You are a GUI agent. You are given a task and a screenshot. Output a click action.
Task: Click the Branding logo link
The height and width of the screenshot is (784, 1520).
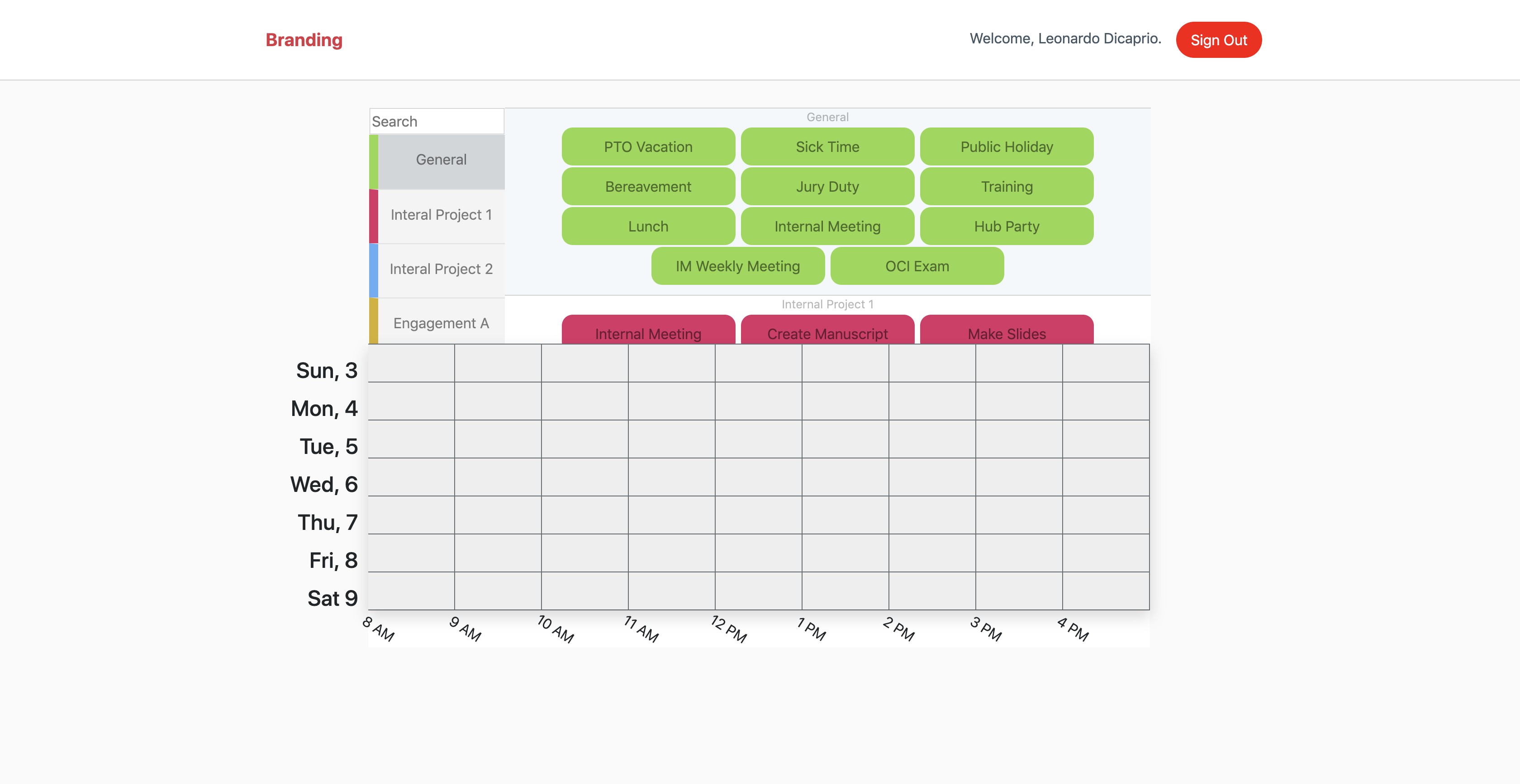click(x=303, y=39)
